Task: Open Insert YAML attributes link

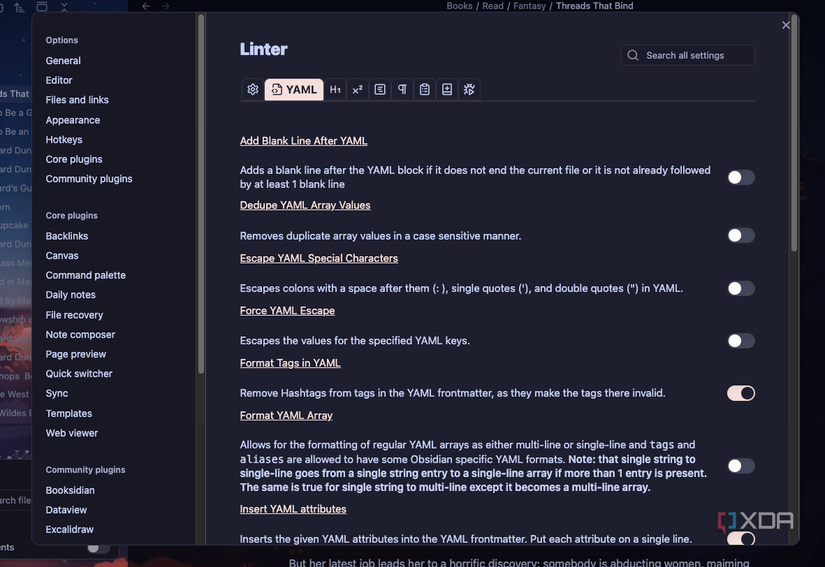Action: (293, 509)
